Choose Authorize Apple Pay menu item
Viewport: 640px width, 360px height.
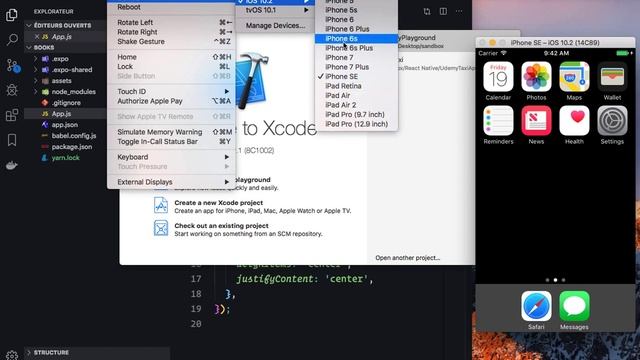pos(171,101)
